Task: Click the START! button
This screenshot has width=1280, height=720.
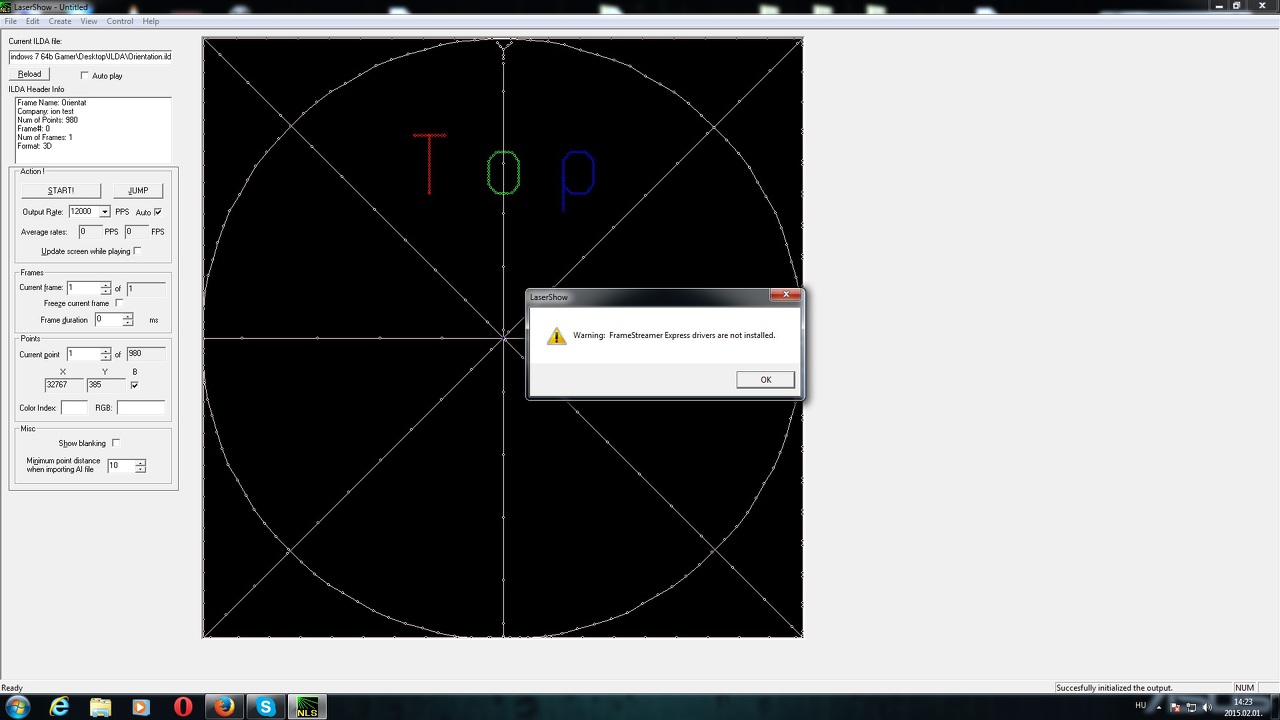Action: (61, 190)
